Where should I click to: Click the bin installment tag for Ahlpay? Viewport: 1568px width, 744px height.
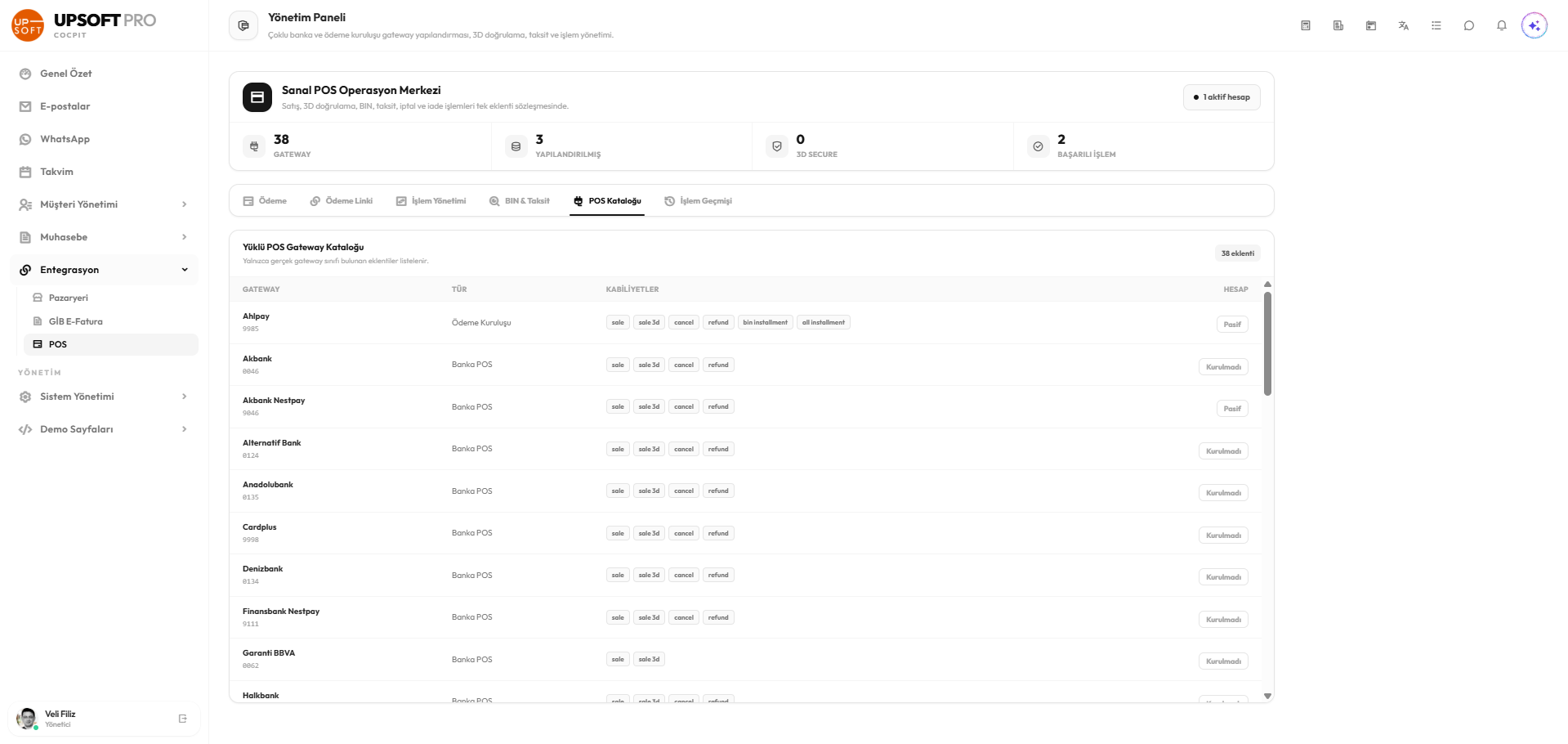coord(766,323)
